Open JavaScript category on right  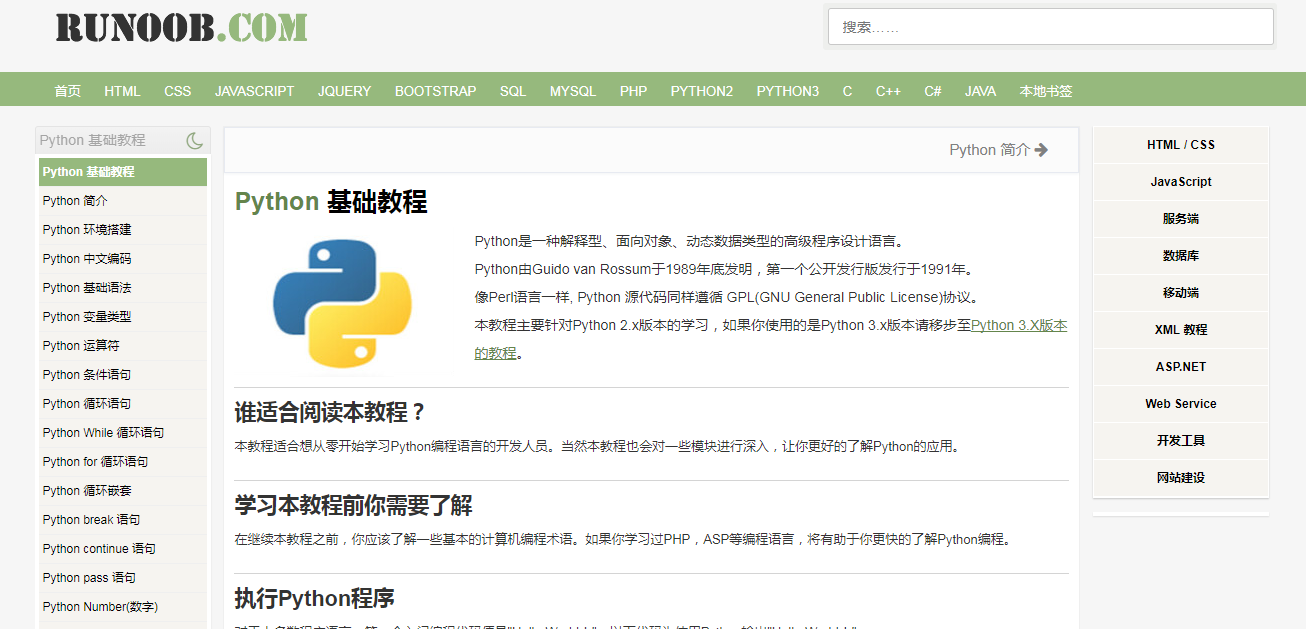pyautogui.click(x=1181, y=182)
